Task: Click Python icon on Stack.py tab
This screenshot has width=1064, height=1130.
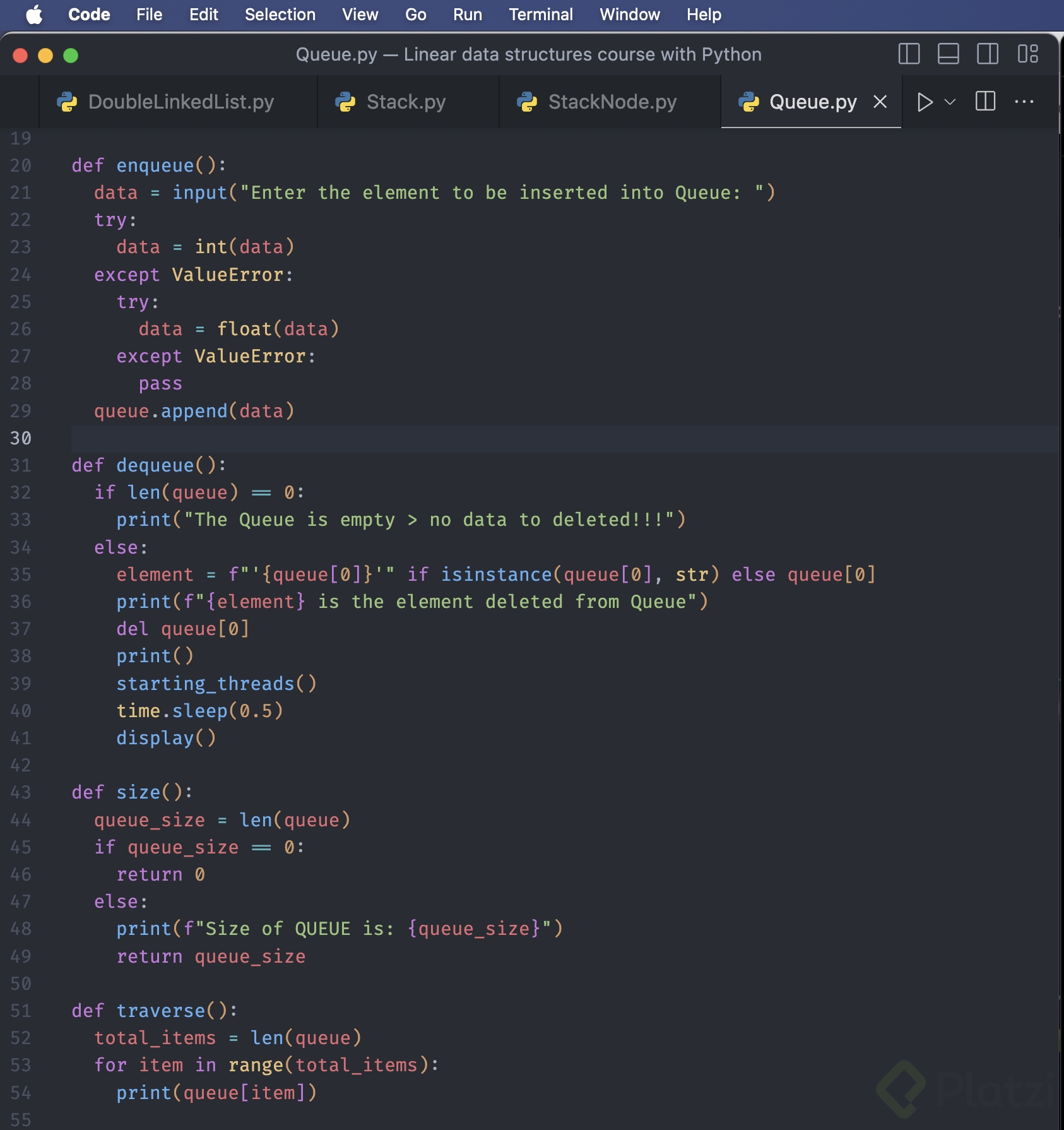Action: 345,102
